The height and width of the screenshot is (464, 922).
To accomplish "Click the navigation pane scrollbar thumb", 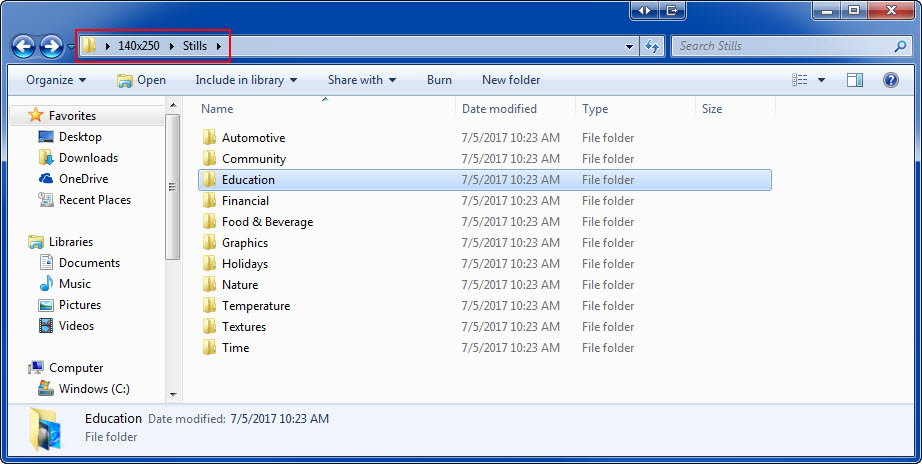I will pyautogui.click(x=173, y=186).
